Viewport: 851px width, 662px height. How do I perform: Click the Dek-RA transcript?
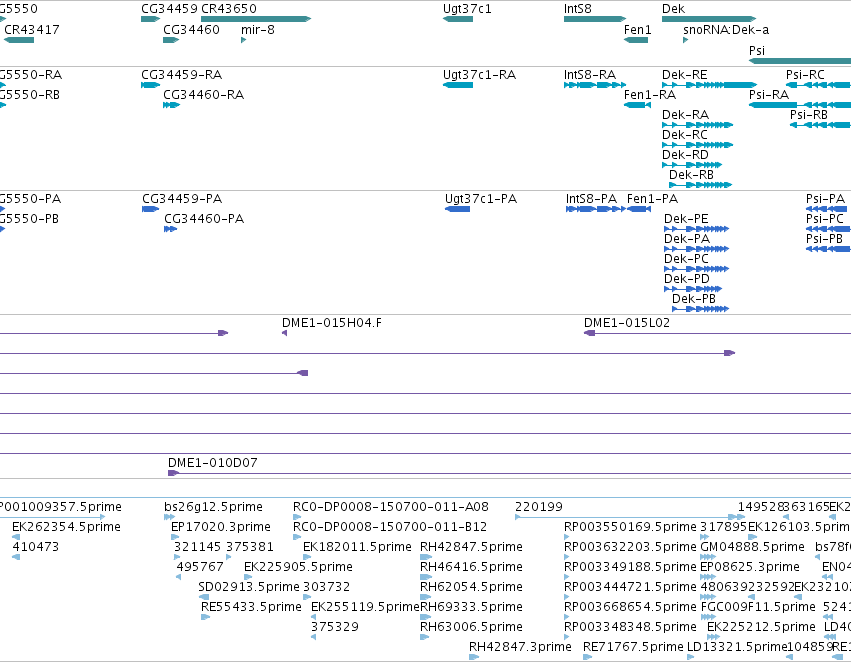697,125
